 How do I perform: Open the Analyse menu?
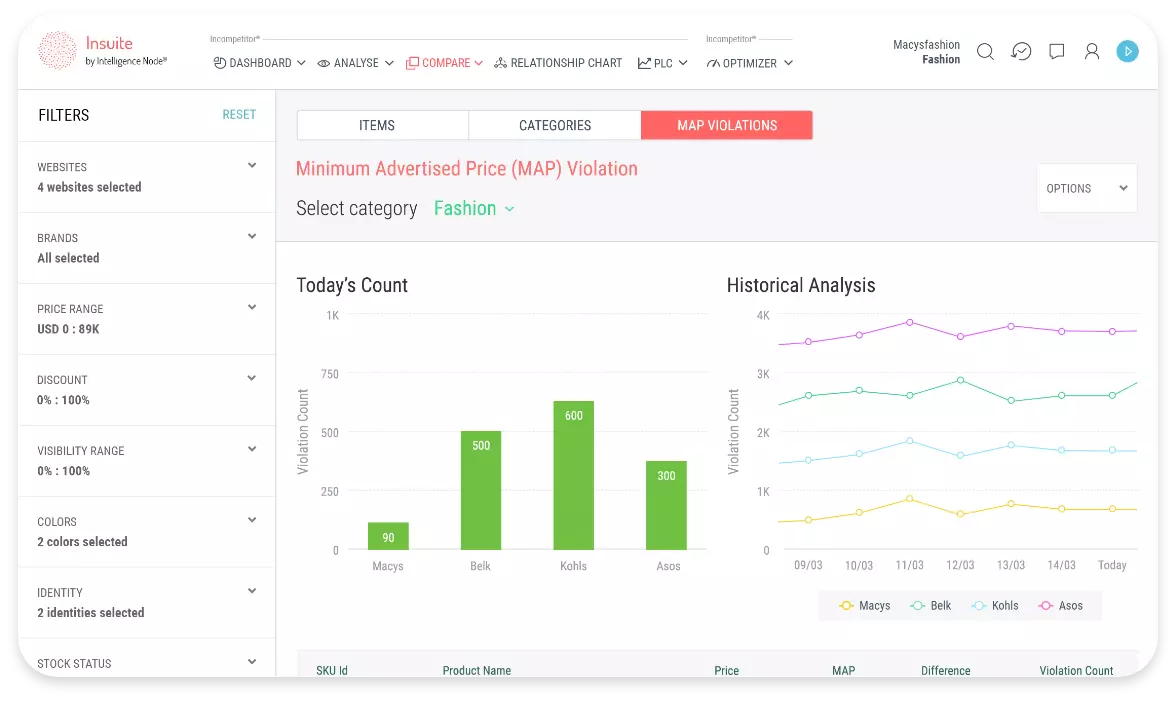coord(354,62)
